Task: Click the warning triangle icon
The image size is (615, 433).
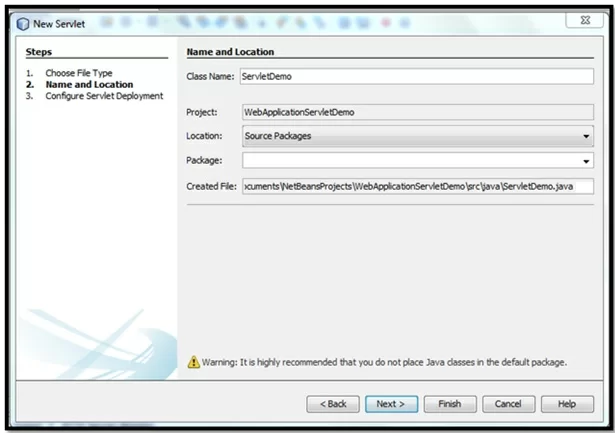Action: point(193,362)
